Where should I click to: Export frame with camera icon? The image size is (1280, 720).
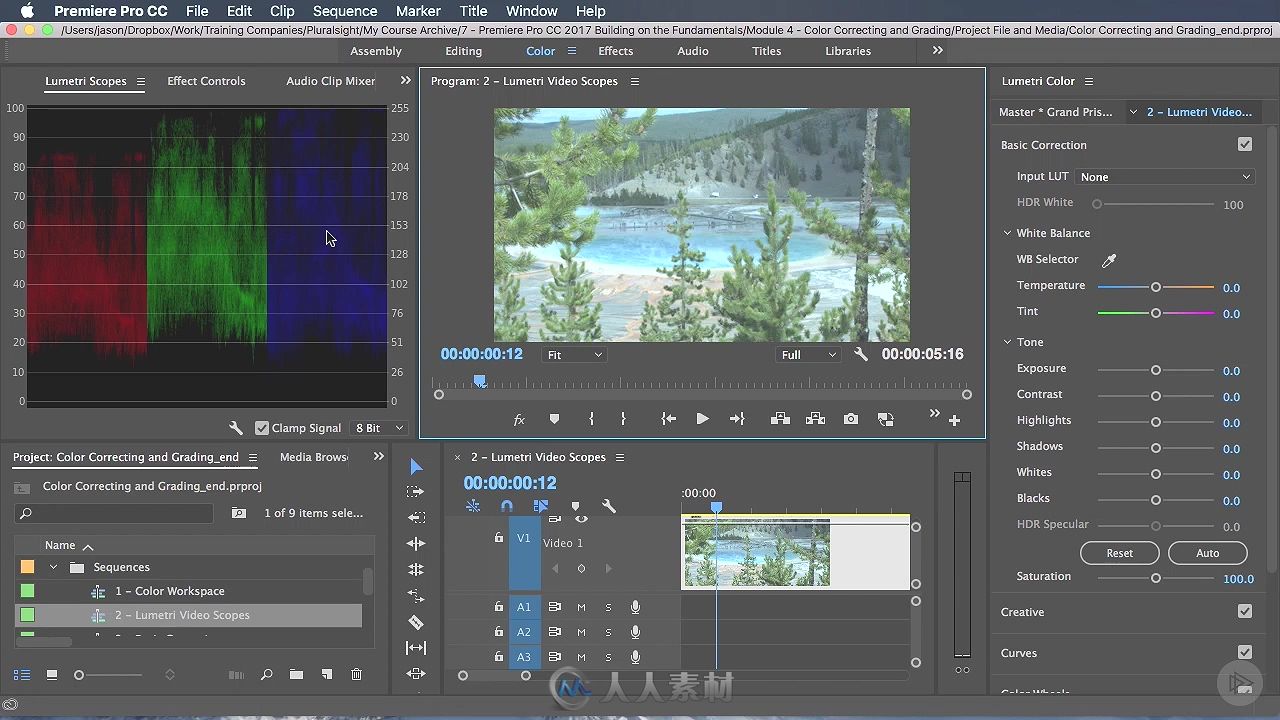850,419
